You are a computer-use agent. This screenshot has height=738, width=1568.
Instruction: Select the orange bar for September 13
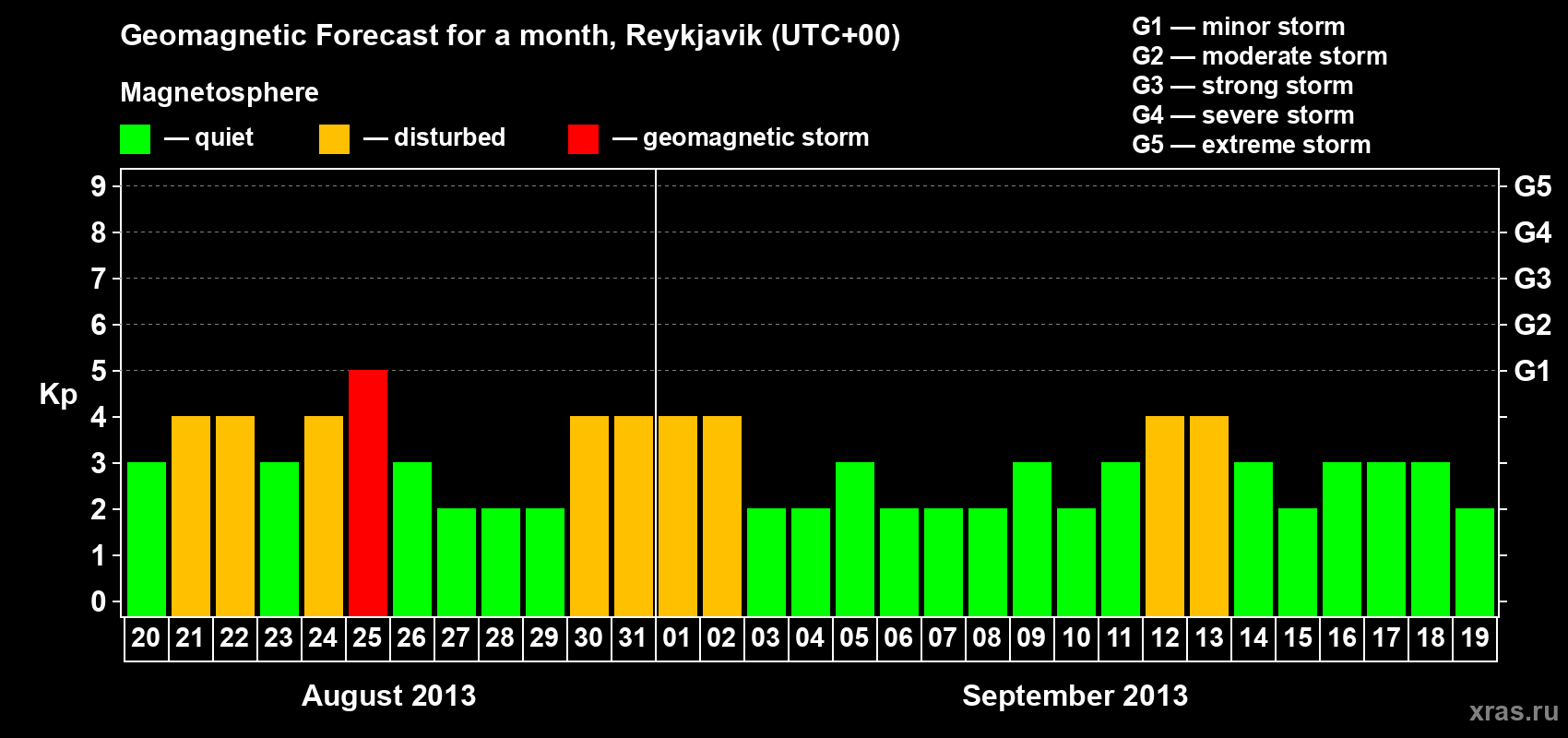[x=1209, y=517]
